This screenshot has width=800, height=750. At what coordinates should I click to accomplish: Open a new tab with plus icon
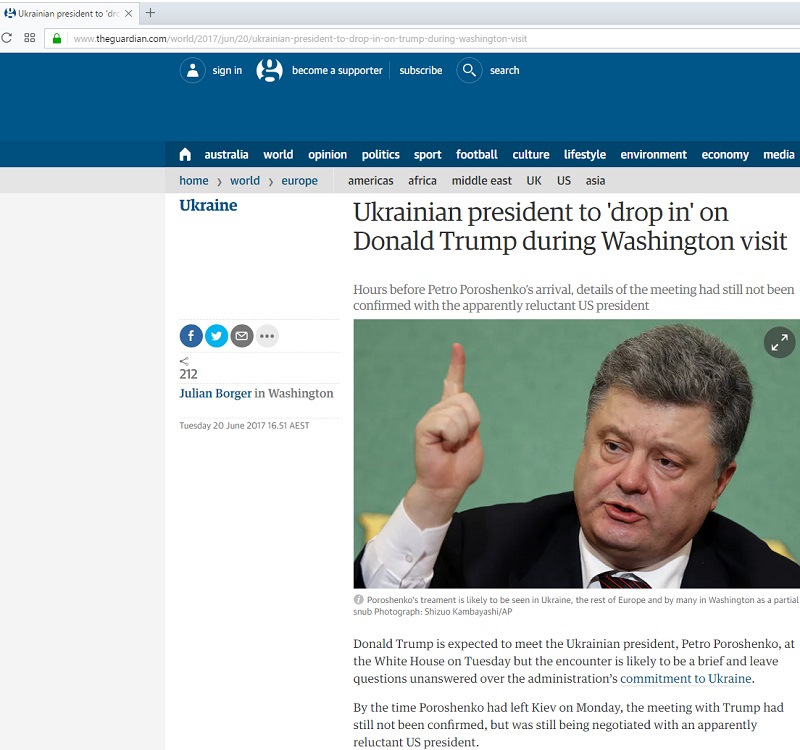150,13
